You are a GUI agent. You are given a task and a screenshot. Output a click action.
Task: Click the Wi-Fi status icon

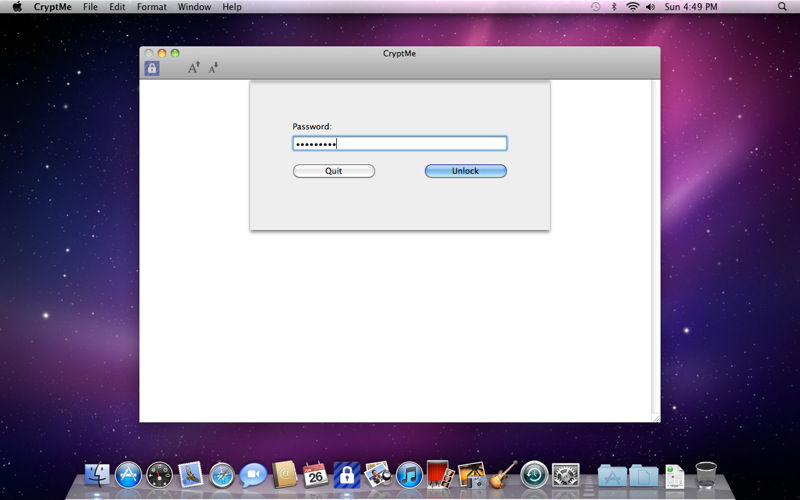tap(633, 7)
